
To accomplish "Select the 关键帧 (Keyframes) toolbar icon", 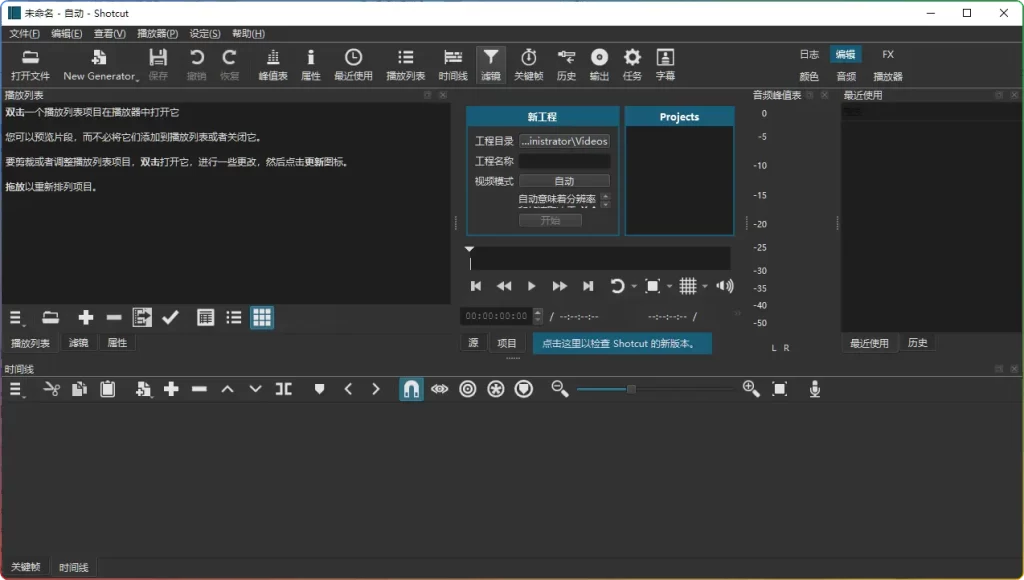I will click(x=529, y=63).
